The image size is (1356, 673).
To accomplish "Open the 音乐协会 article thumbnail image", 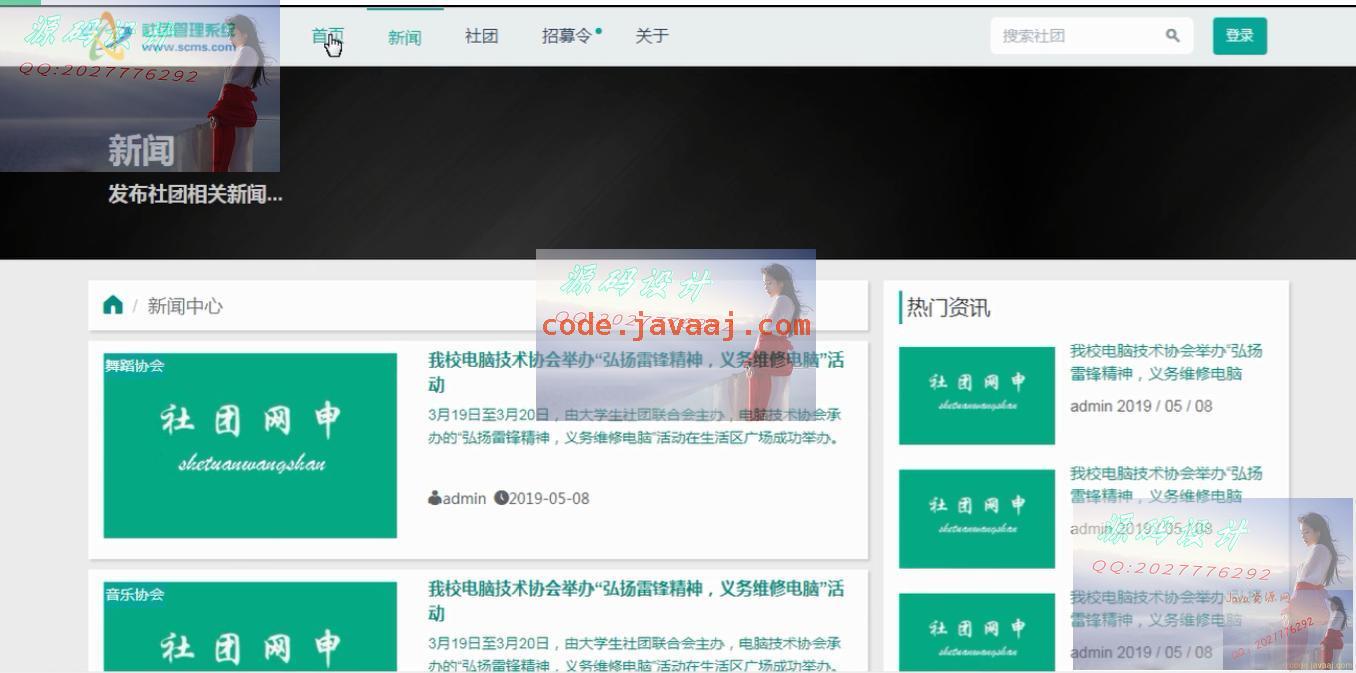I will (250, 626).
